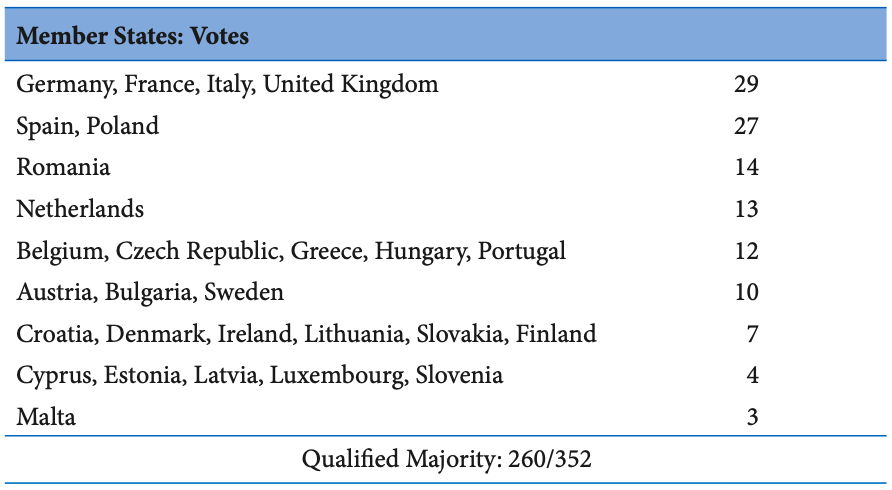Viewport: 892px width, 490px height.
Task: Click the vote count 4
Action: [753, 375]
